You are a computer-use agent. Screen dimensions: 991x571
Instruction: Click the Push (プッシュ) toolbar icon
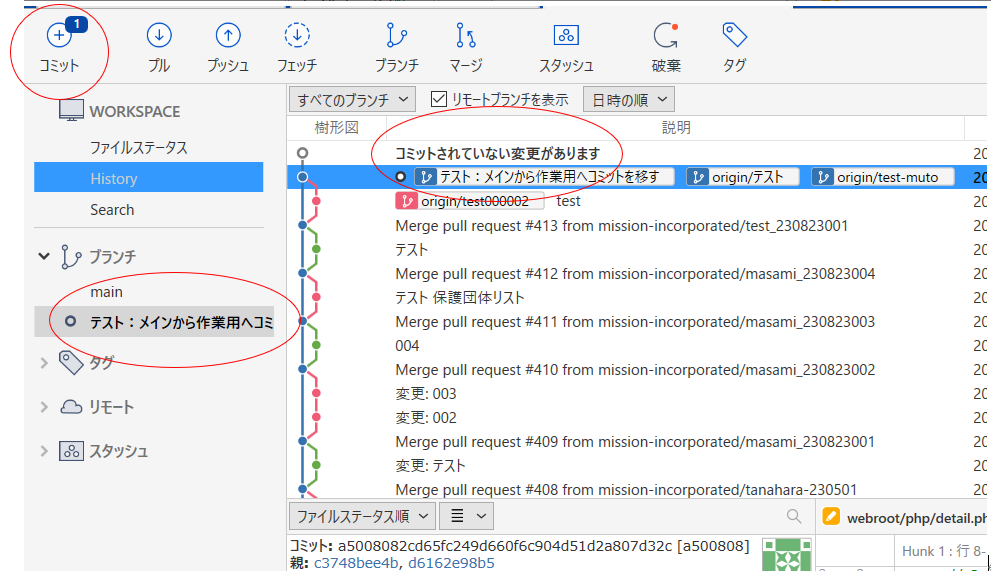(228, 38)
